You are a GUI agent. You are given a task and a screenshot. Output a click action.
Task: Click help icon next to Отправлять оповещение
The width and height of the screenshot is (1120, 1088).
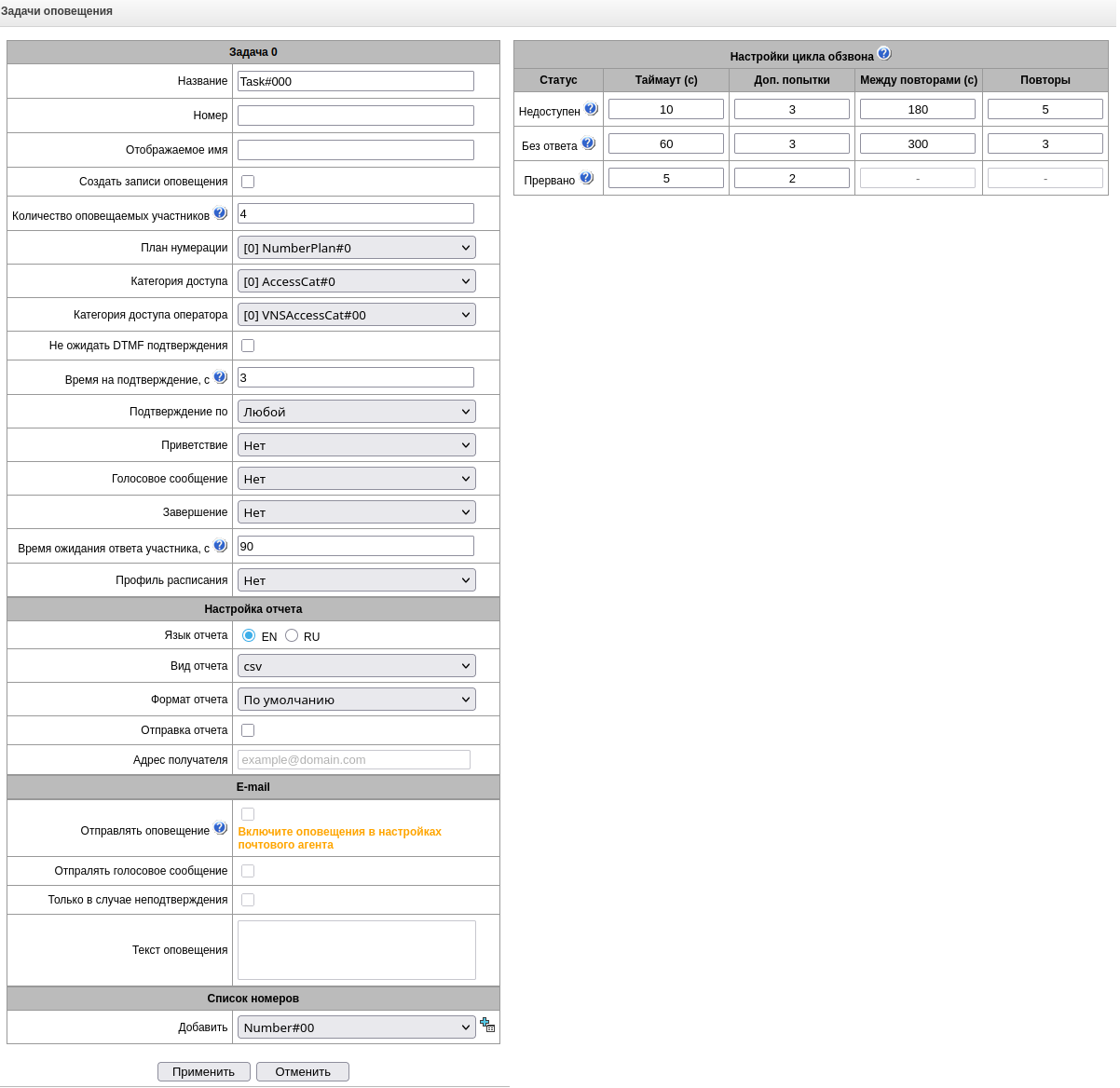tap(220, 827)
